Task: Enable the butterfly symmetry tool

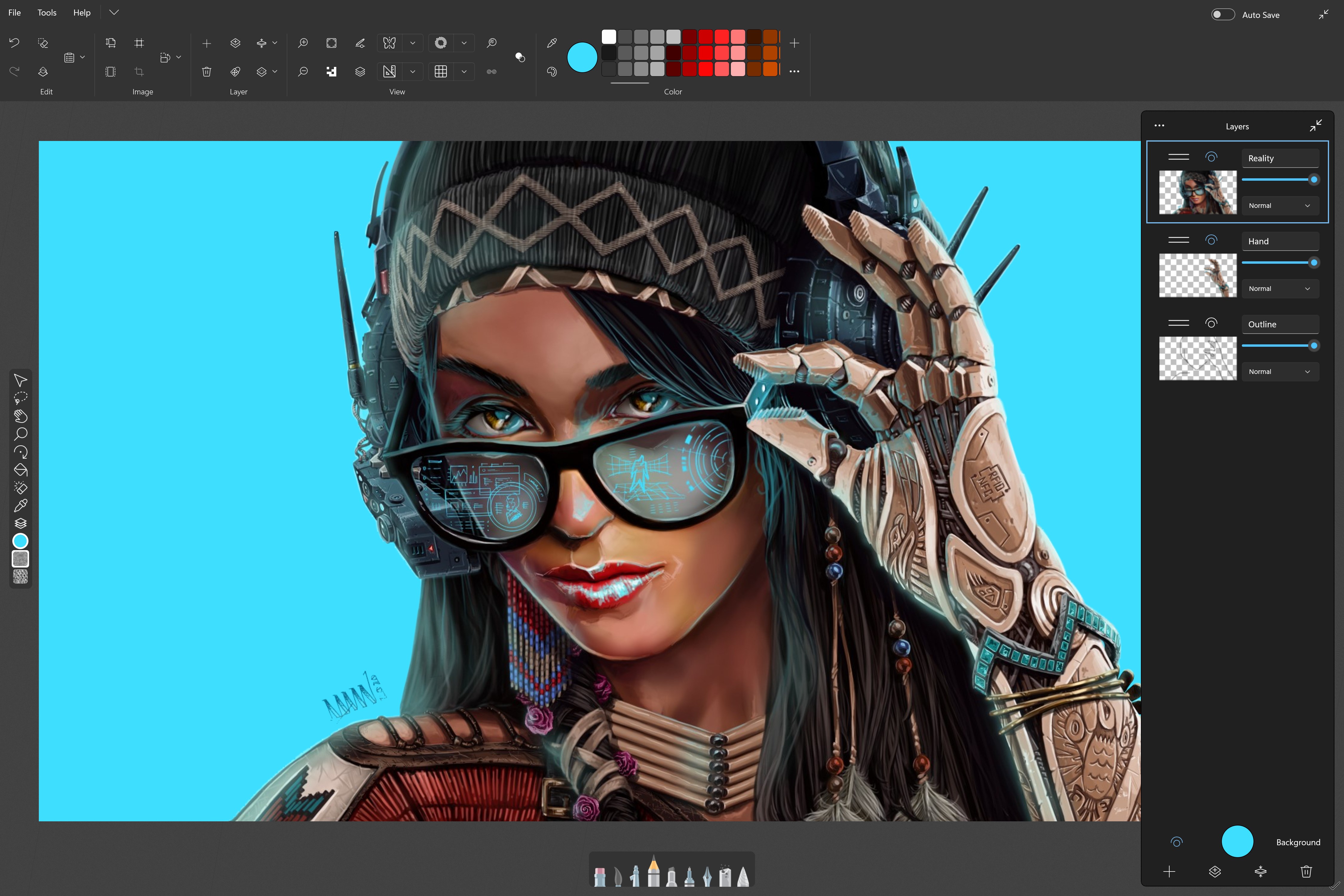Action: pyautogui.click(x=389, y=43)
